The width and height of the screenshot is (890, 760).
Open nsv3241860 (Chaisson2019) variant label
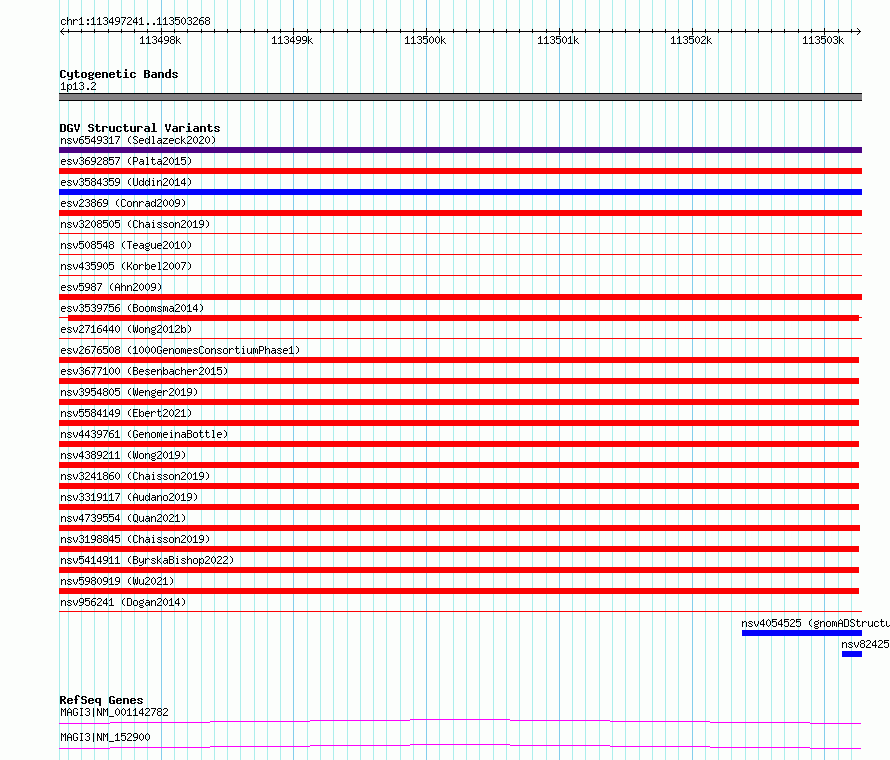(x=135, y=476)
